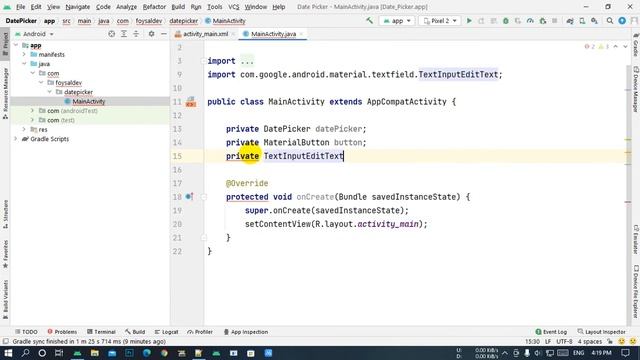Toggle the Resource Manager side panel
640x360 pixels.
tap(5, 93)
